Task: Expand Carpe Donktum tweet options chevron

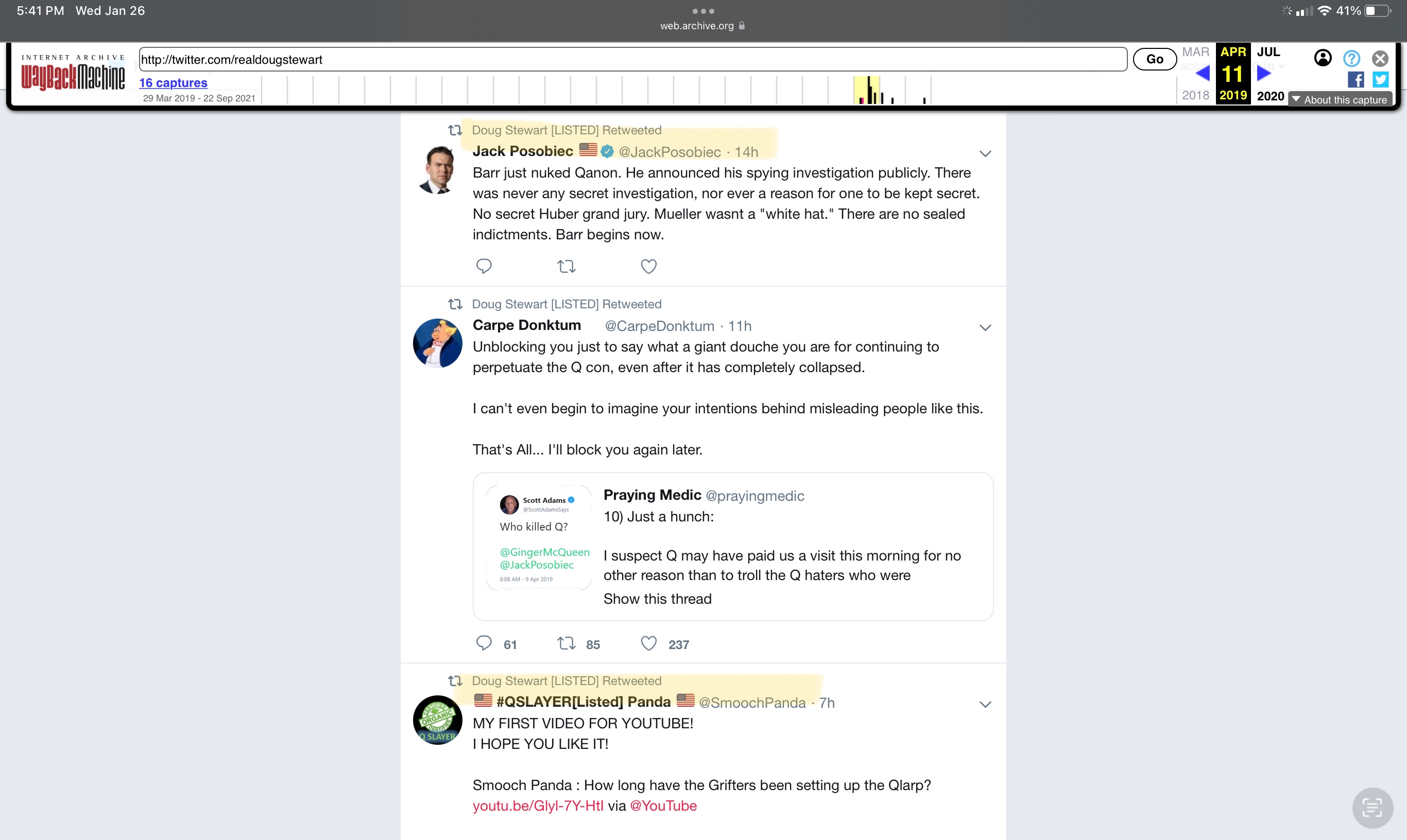Action: [985, 327]
